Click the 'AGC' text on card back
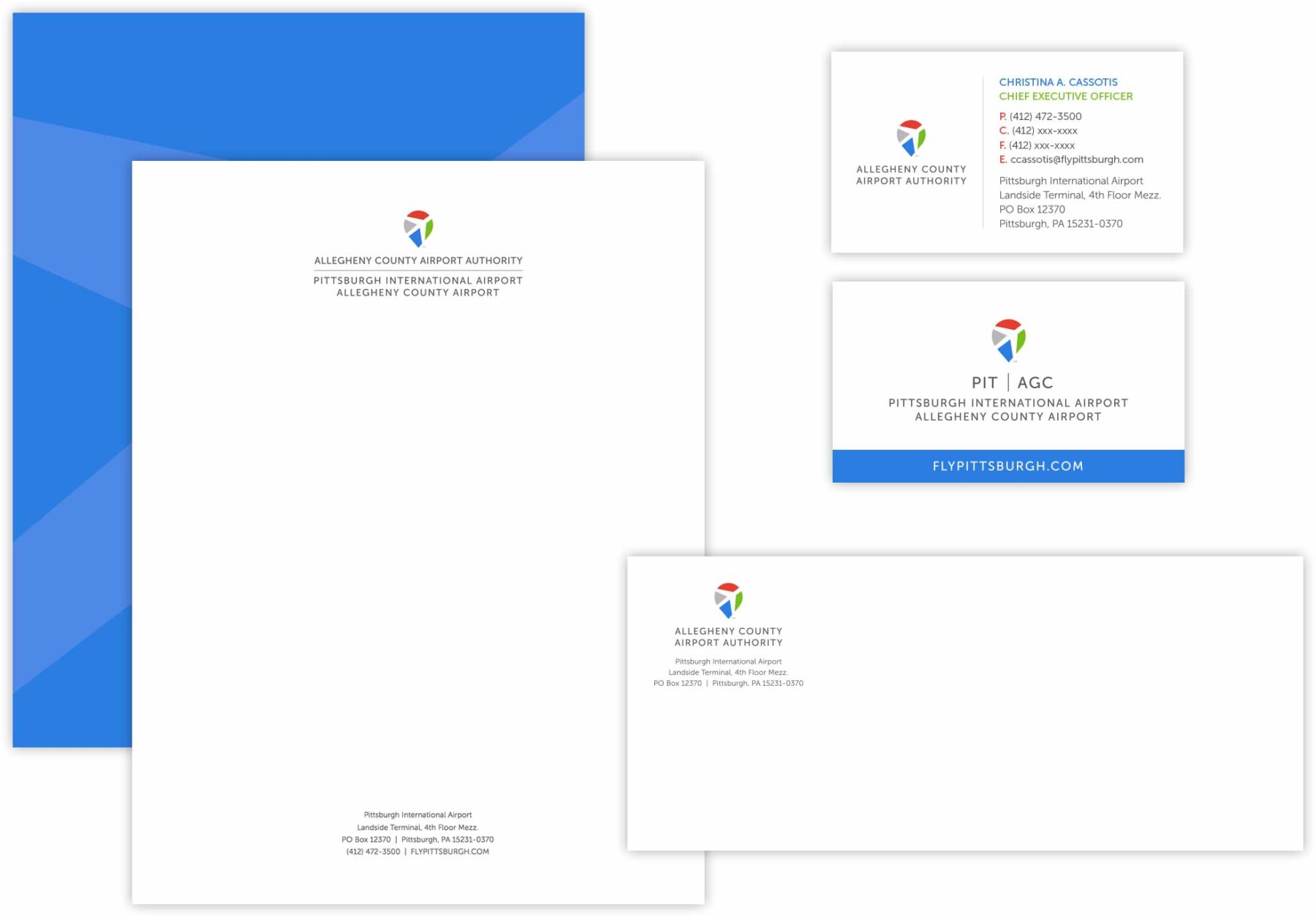 (x=1035, y=382)
